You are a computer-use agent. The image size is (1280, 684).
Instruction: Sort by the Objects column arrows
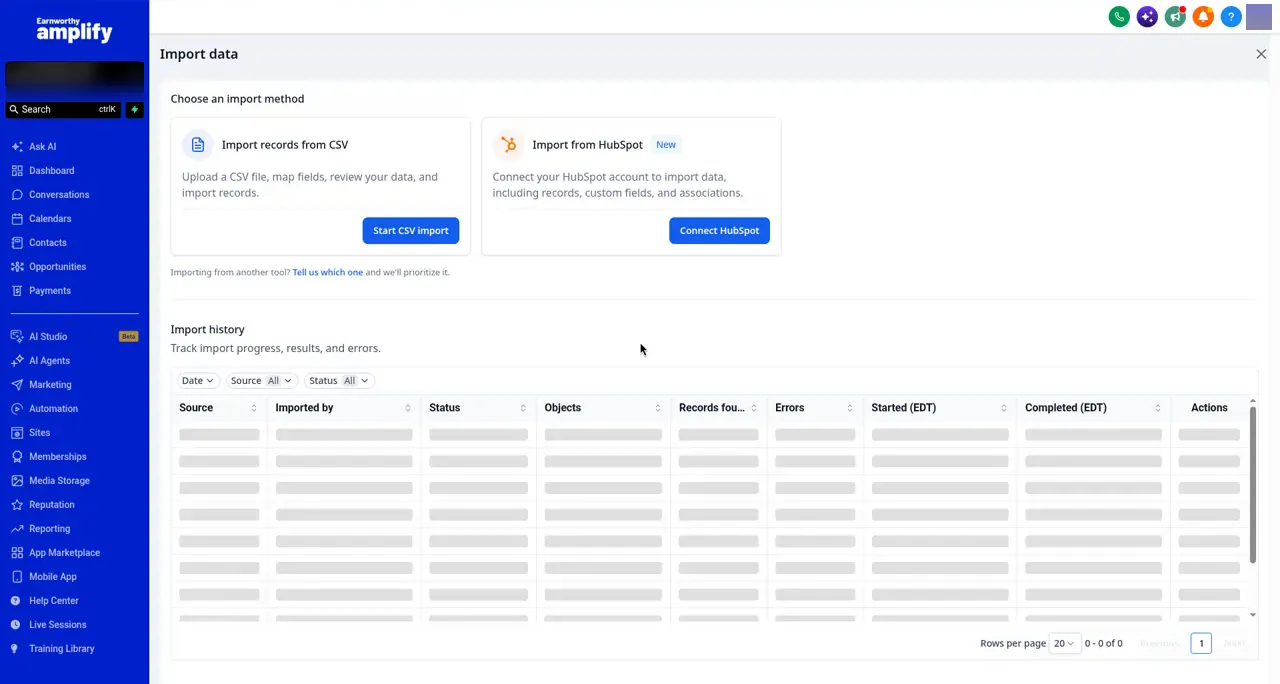(657, 408)
